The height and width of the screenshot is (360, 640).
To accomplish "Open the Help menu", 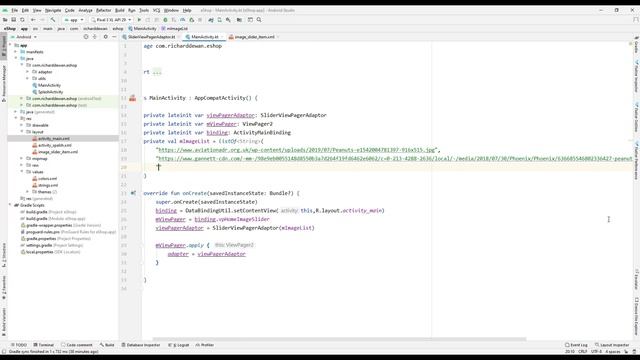I will pos(187,10).
